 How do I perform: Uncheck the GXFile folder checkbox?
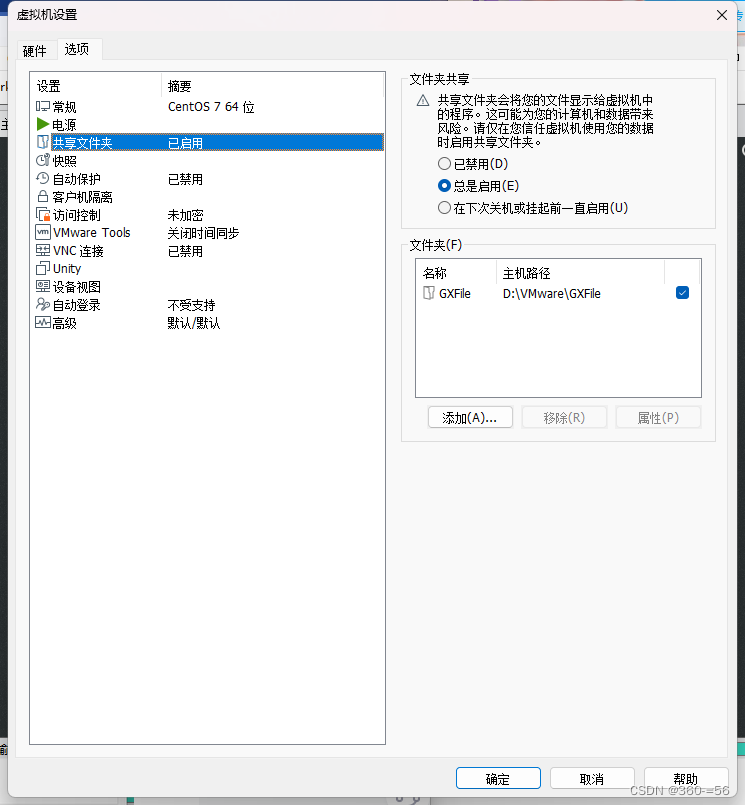(x=682, y=293)
